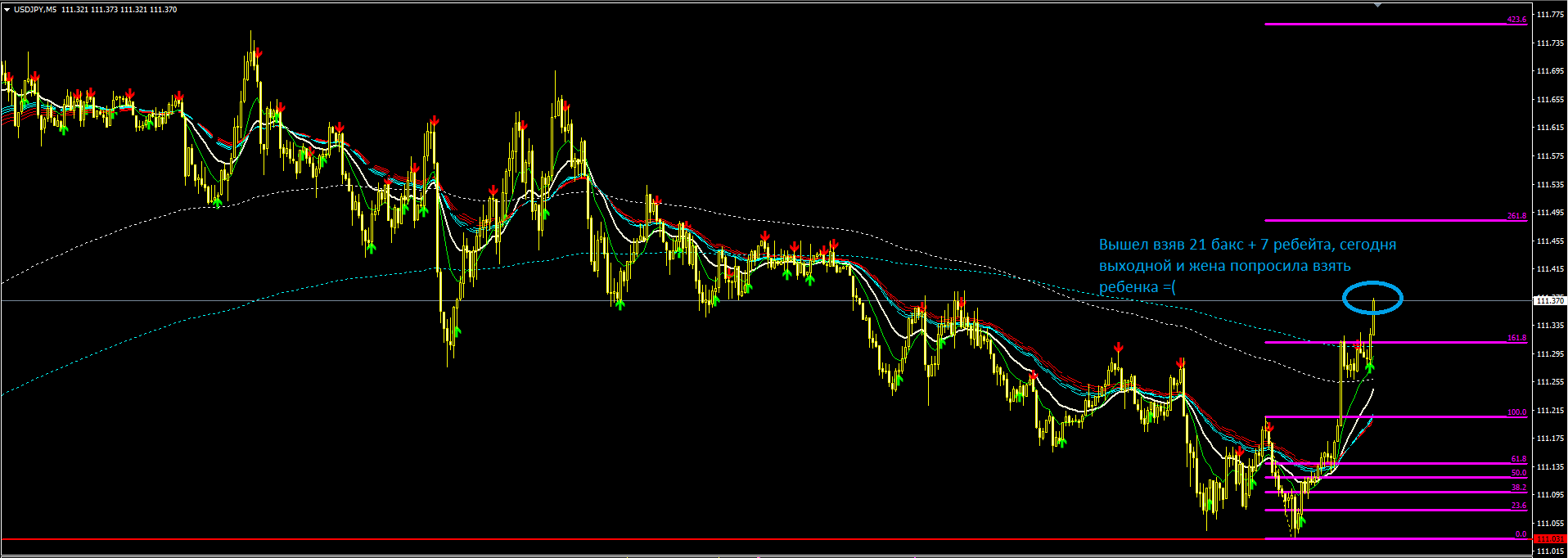This screenshot has width=1568, height=558.
Task: Click the 111.455 price scale label
Action: 1550,241
